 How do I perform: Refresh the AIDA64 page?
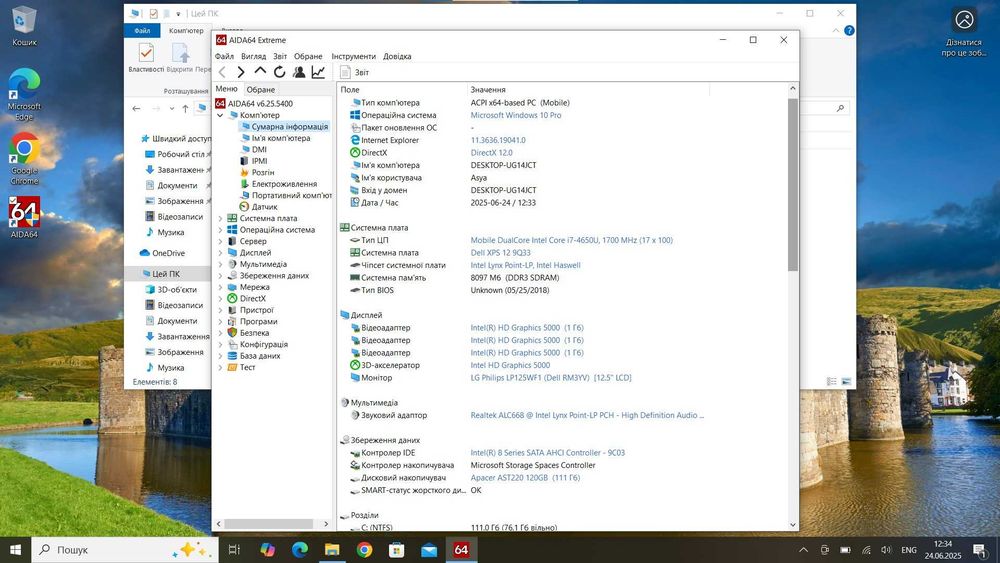point(279,73)
